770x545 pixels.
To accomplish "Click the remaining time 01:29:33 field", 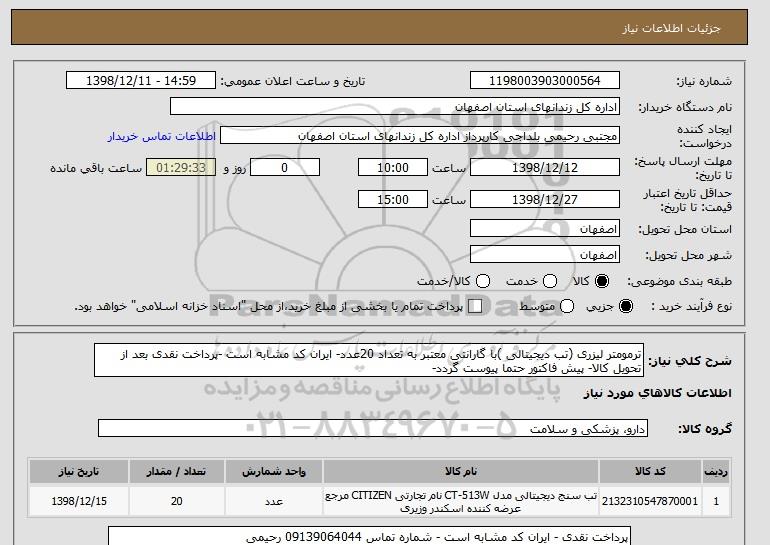I will point(181,167).
